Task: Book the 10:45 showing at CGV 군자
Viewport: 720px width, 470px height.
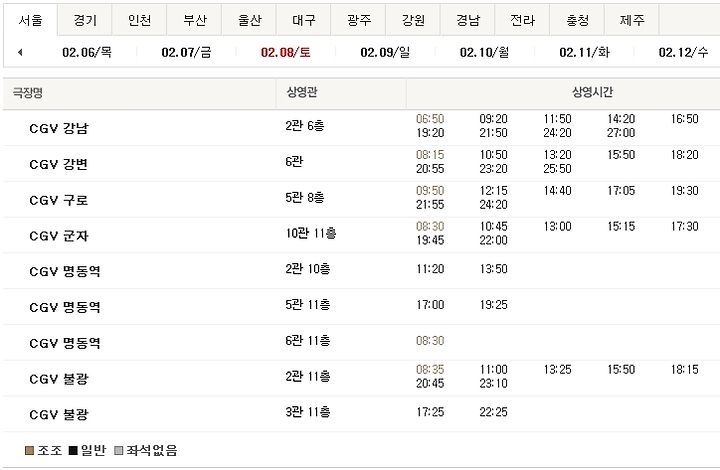Action: point(494,226)
